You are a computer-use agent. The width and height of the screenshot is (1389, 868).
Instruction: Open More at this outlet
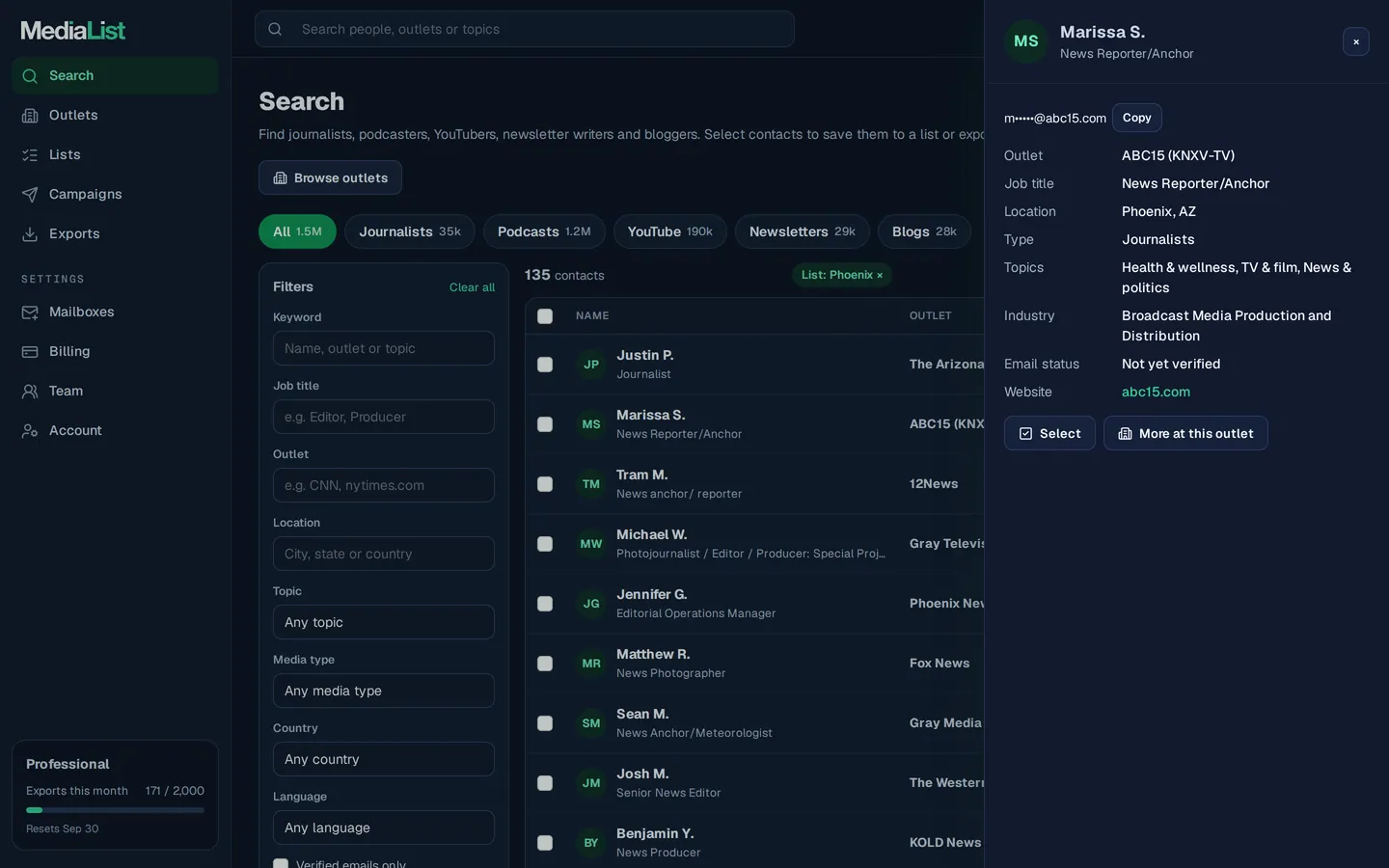pyautogui.click(x=1185, y=433)
